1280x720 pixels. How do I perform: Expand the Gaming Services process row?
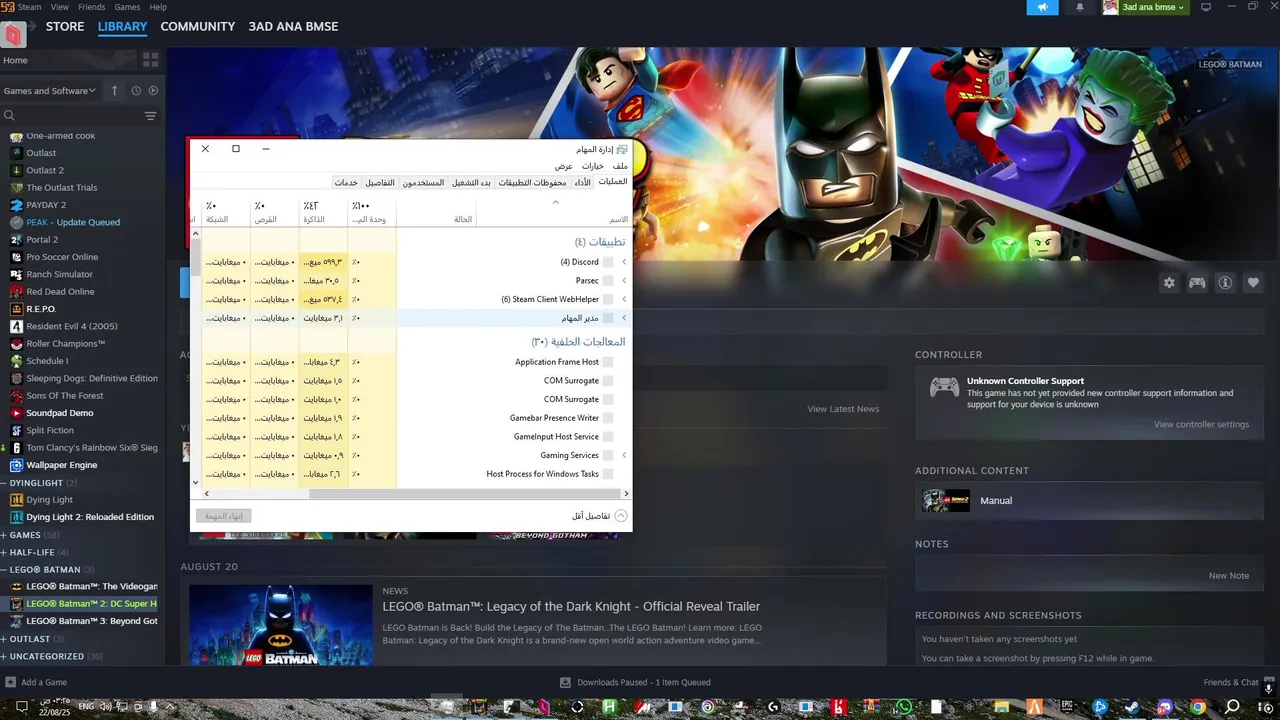[624, 455]
